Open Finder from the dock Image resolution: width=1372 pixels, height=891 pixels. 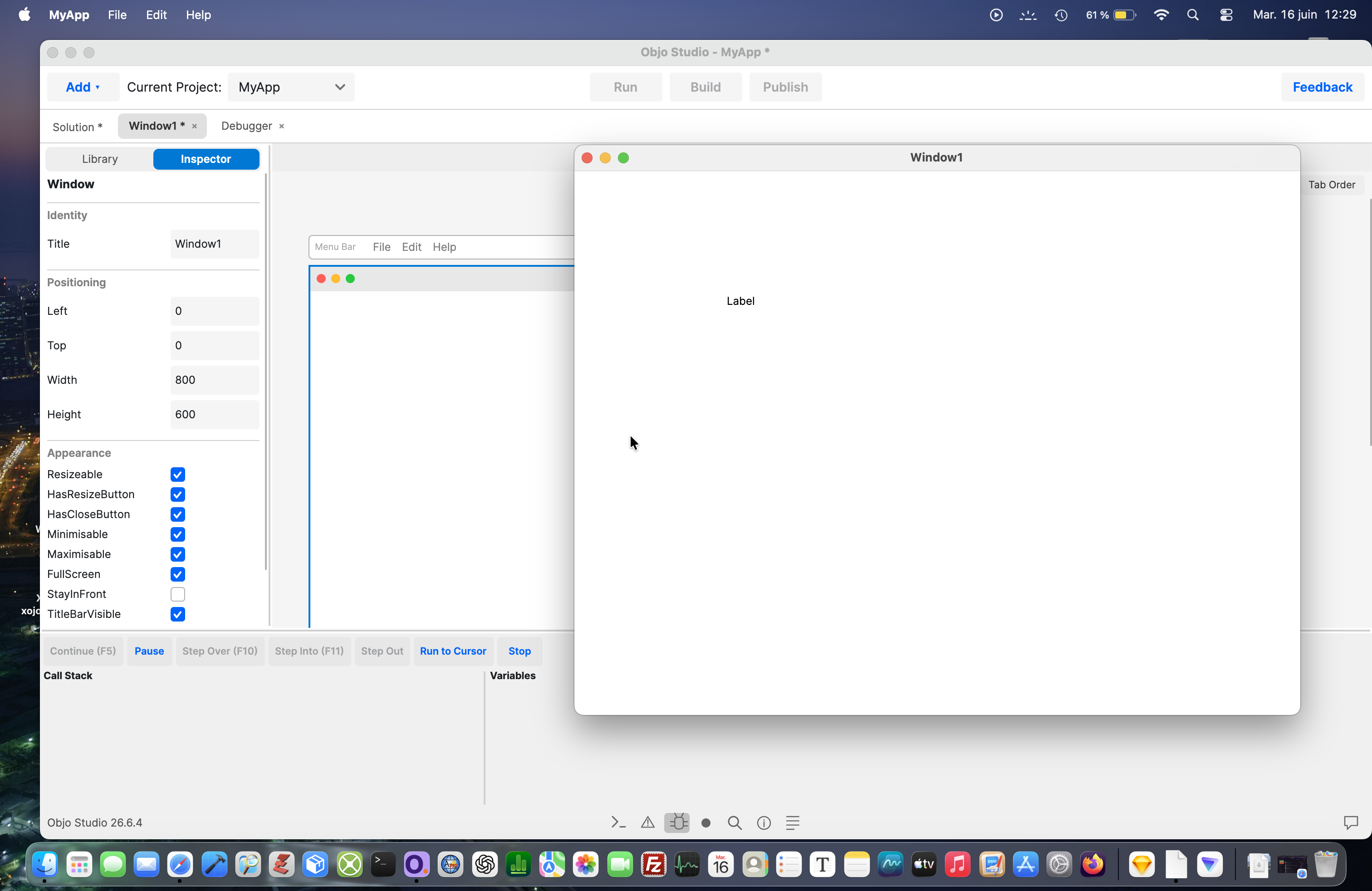(45, 865)
